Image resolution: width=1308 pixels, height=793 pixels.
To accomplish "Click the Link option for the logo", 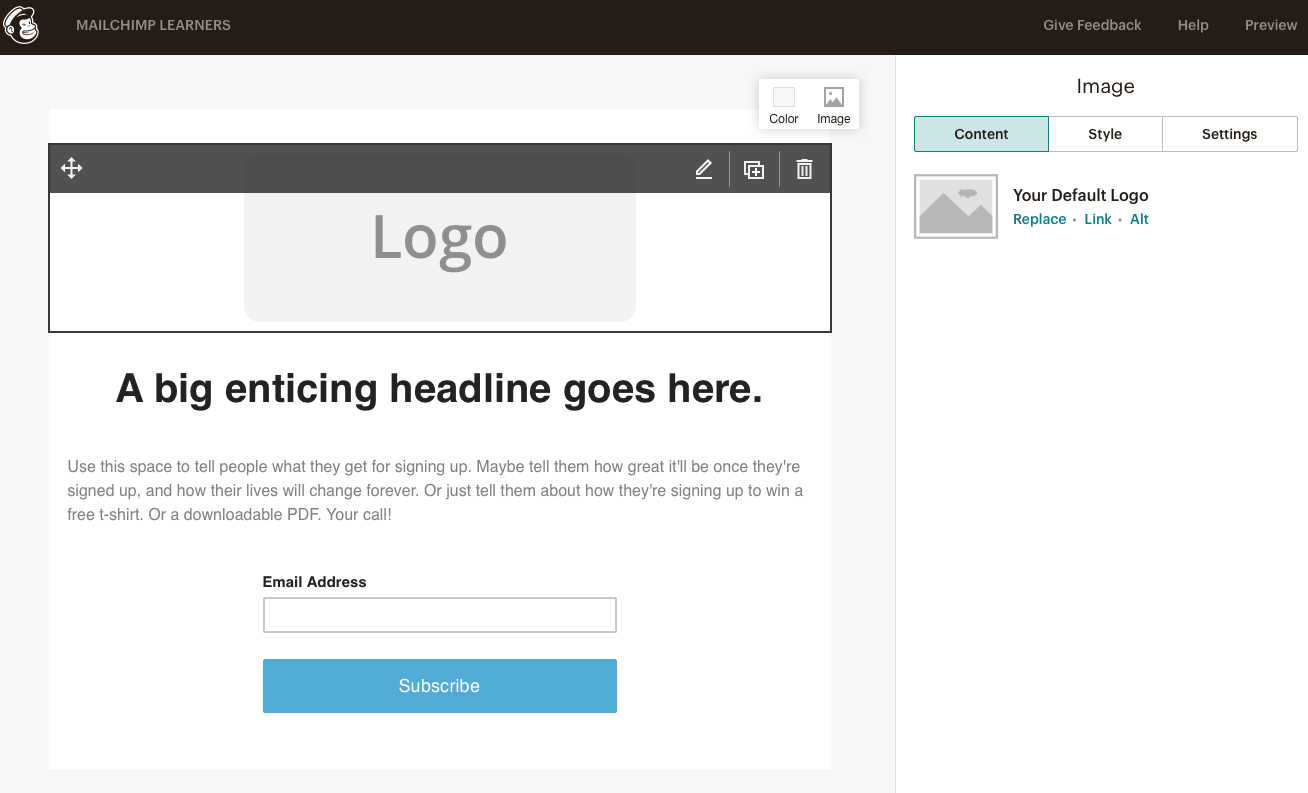I will 1097,219.
